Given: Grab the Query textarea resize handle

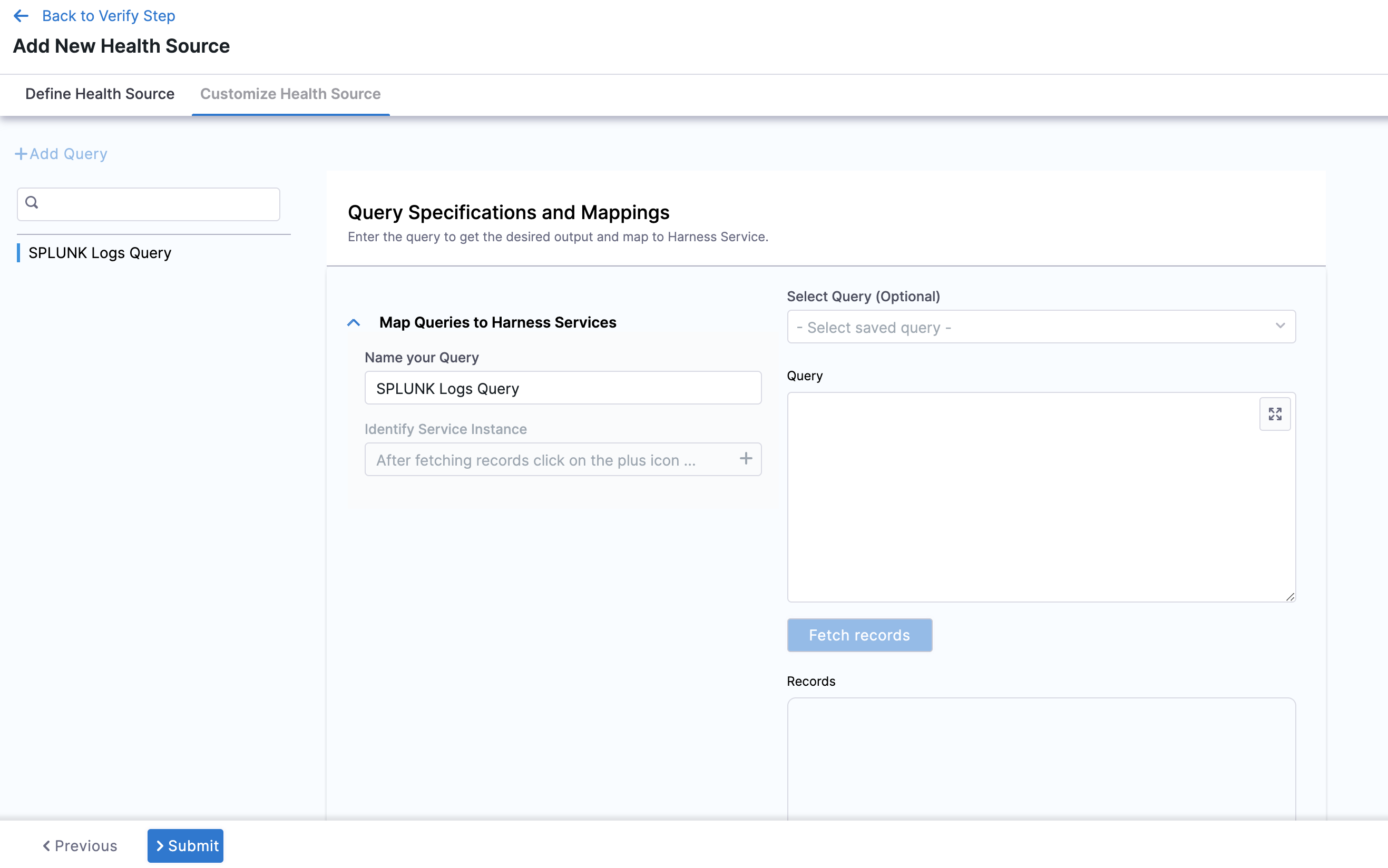Looking at the screenshot, I should click(x=1290, y=597).
